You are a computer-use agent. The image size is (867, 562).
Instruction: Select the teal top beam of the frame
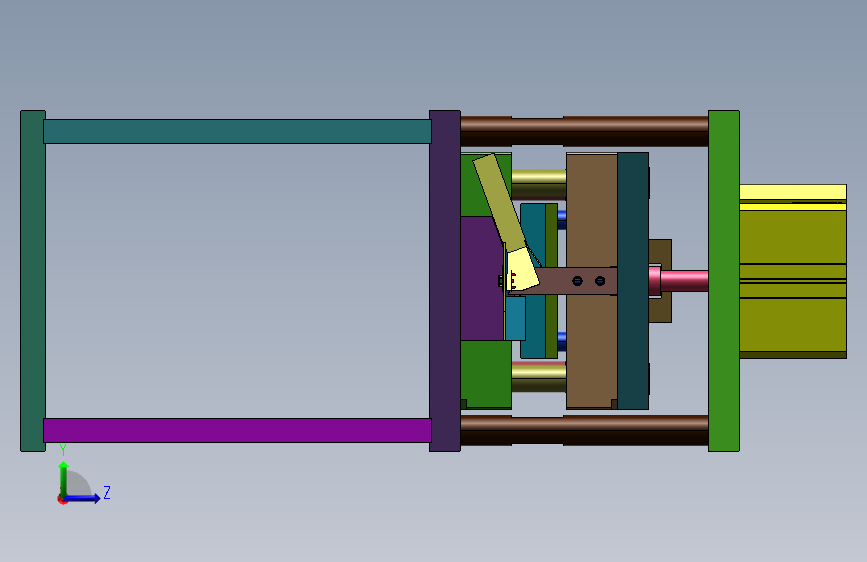[237, 132]
